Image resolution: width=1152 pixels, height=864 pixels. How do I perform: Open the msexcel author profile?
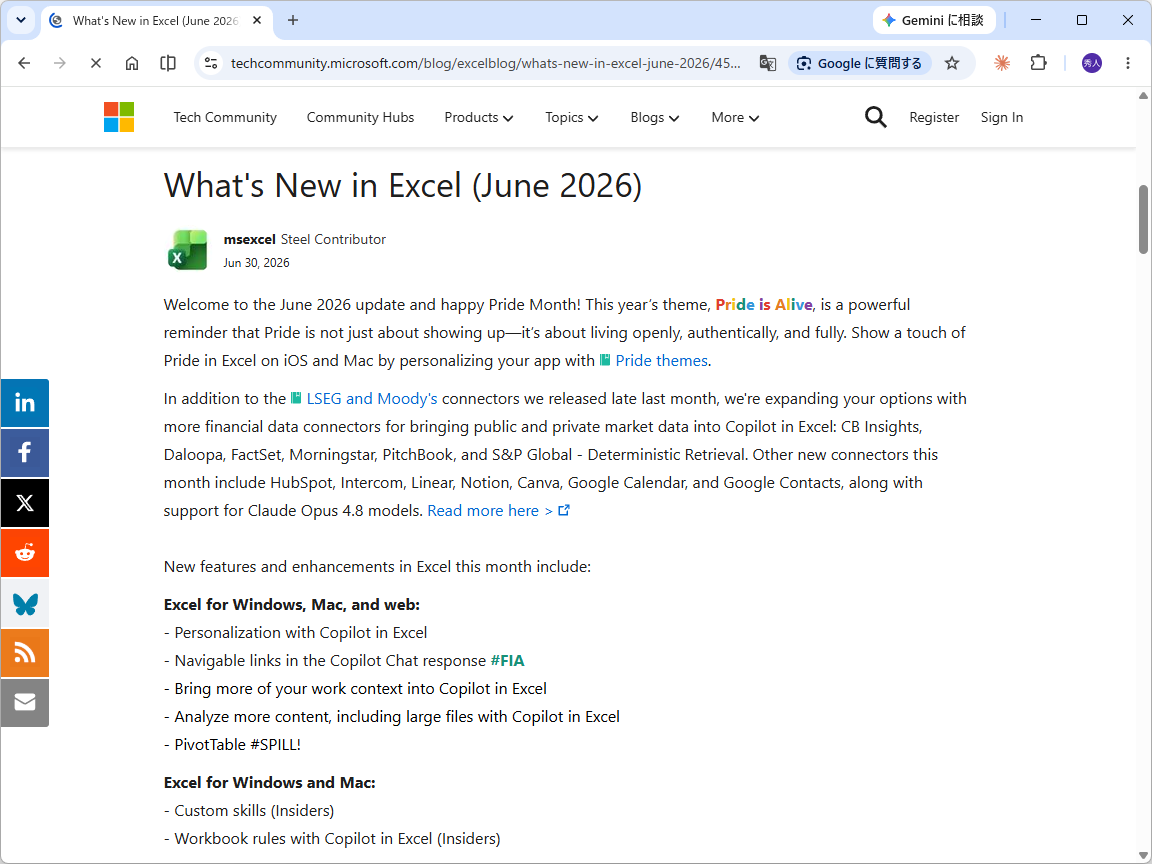249,240
